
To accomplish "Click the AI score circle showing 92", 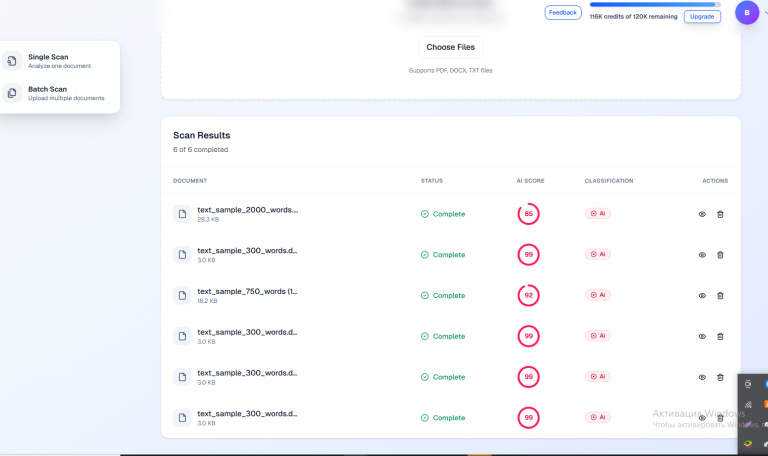I will point(528,295).
